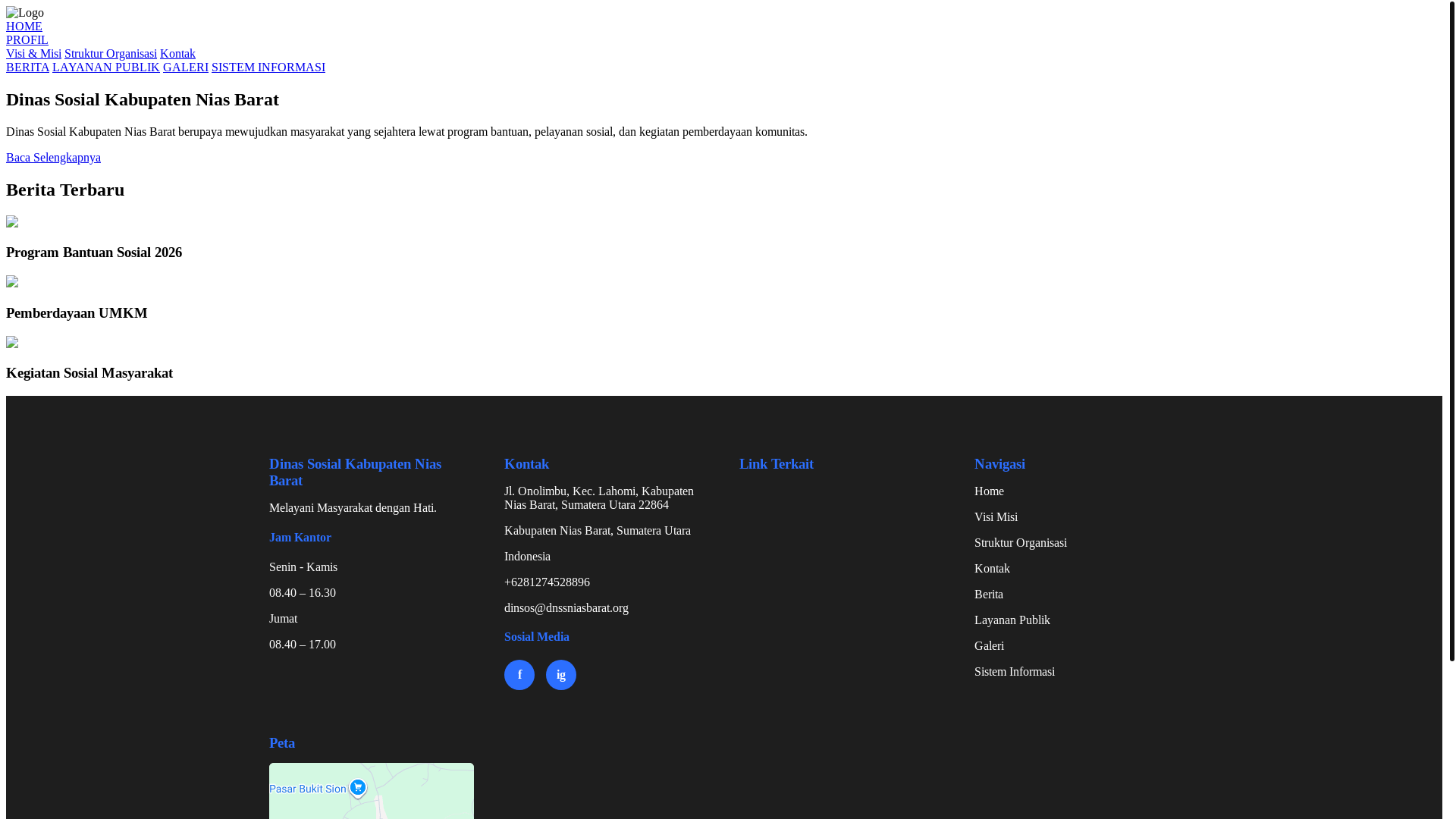This screenshot has width=1456, height=819.
Task: Click the Link Terkait heading
Action: point(777,464)
